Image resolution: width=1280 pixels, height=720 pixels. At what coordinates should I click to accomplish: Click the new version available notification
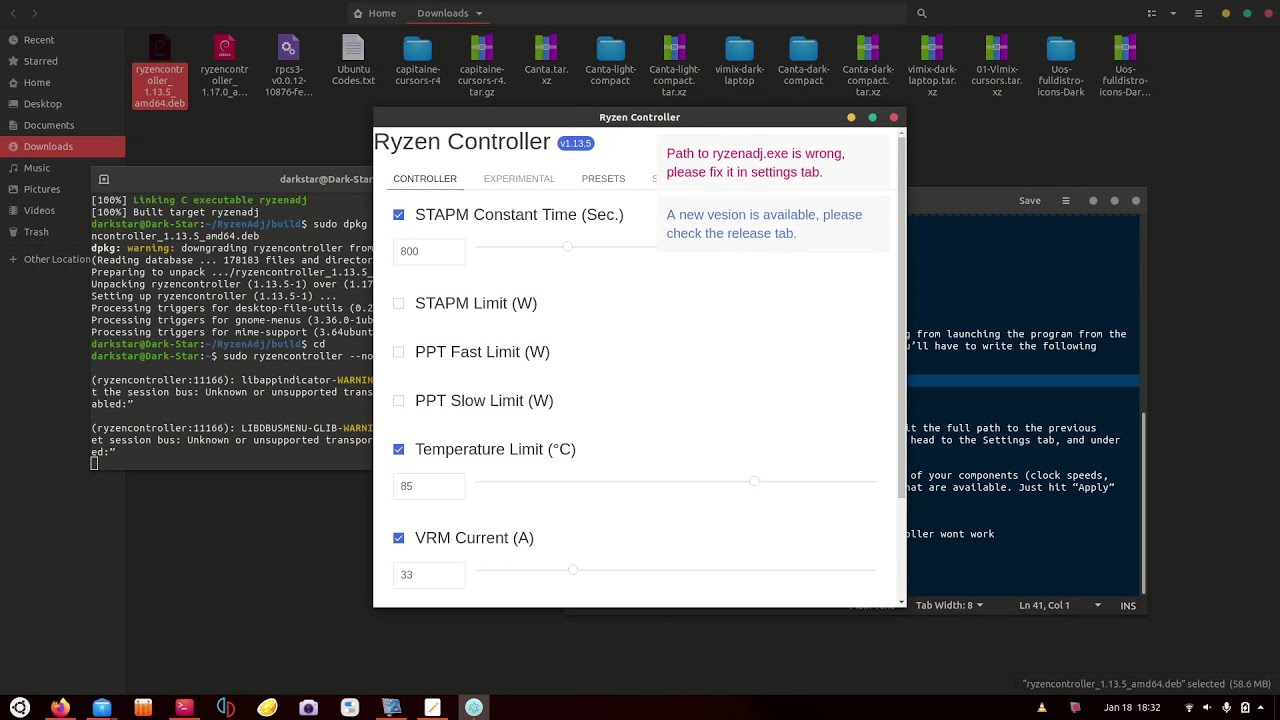(773, 224)
